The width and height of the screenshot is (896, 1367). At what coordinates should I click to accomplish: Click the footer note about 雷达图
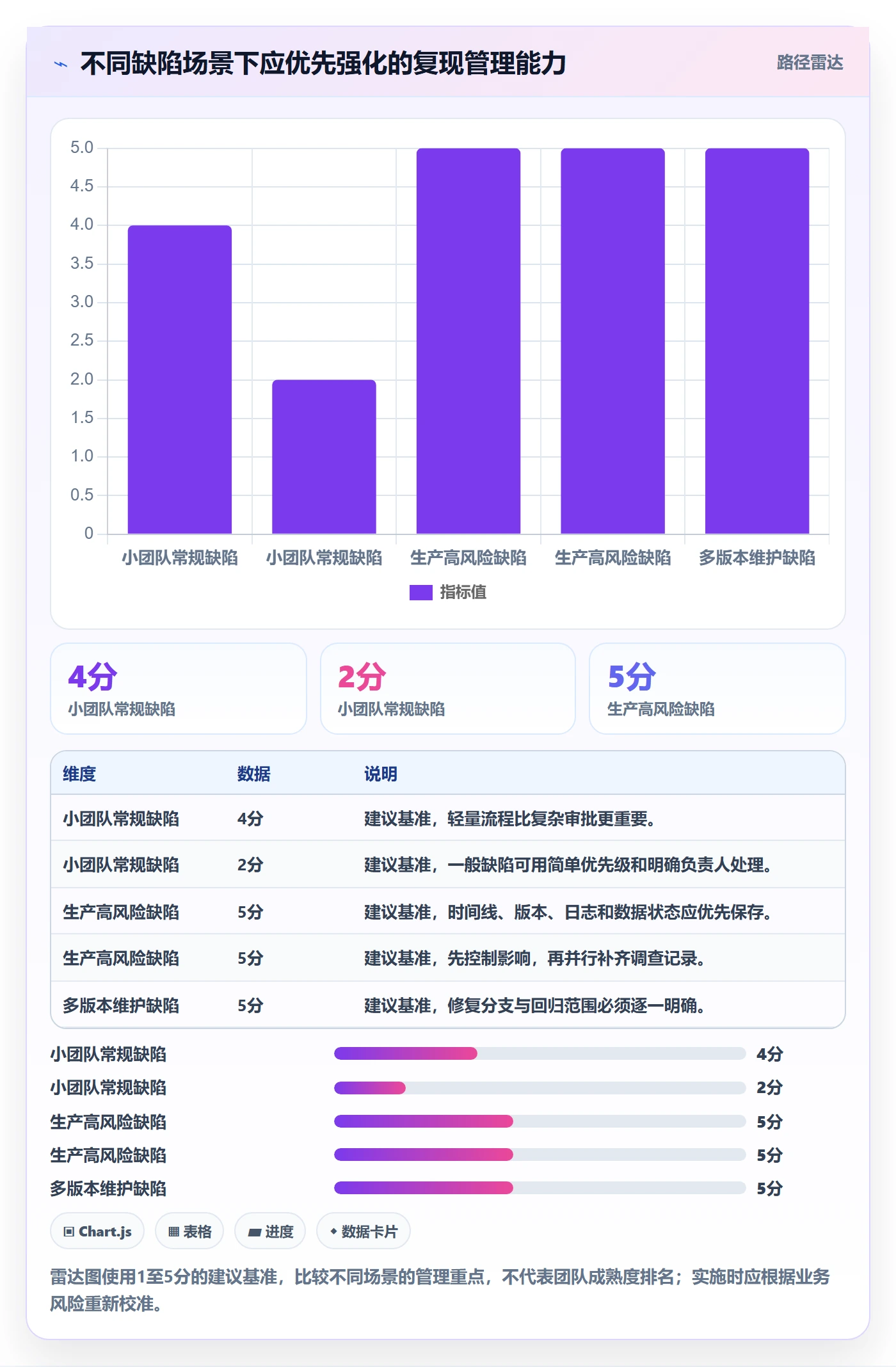(440, 1290)
